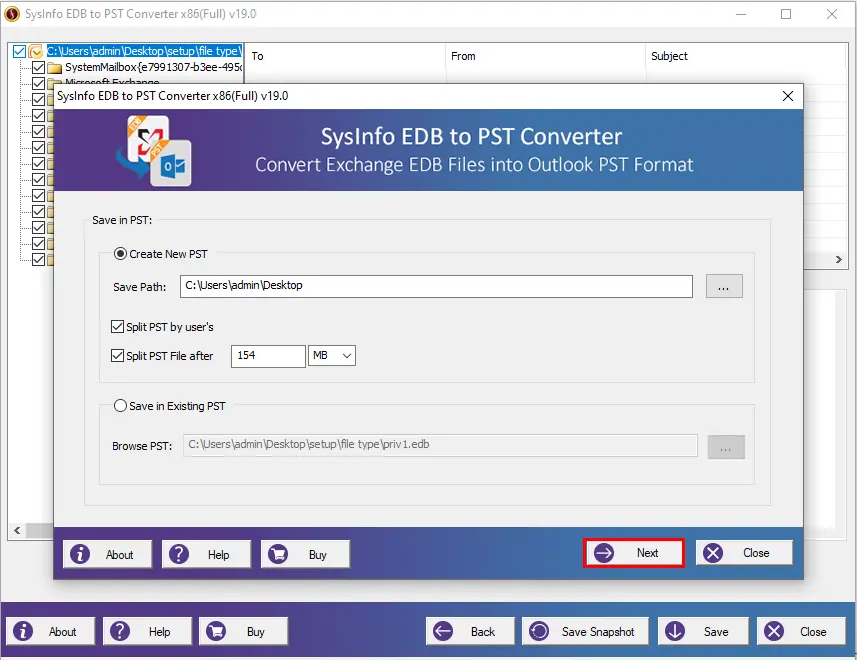Click the info icon on the dialog About button

coord(80,555)
